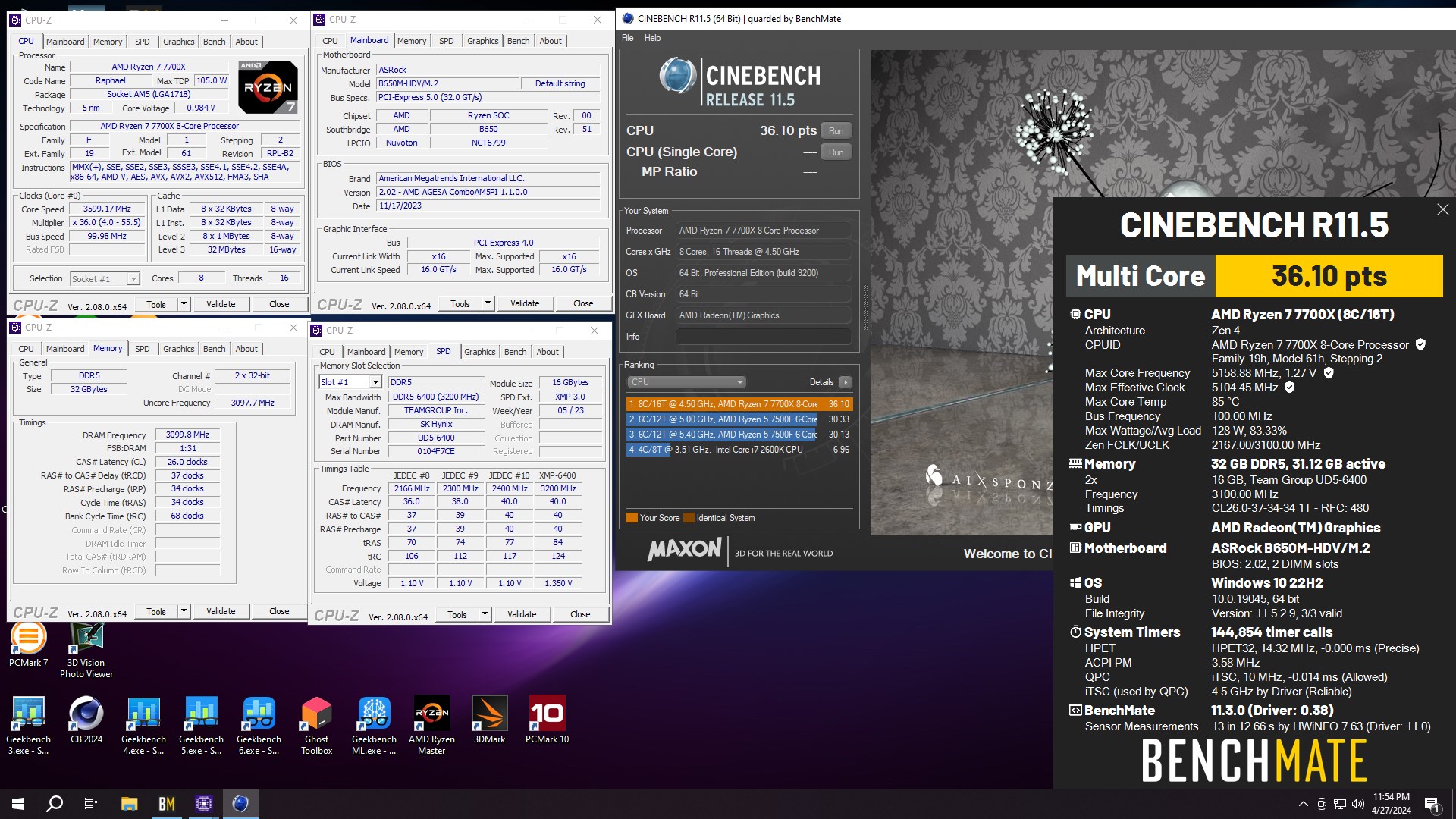Switch to CPU-Z taskbar app
Image resolution: width=1456 pixels, height=819 pixels.
(204, 804)
